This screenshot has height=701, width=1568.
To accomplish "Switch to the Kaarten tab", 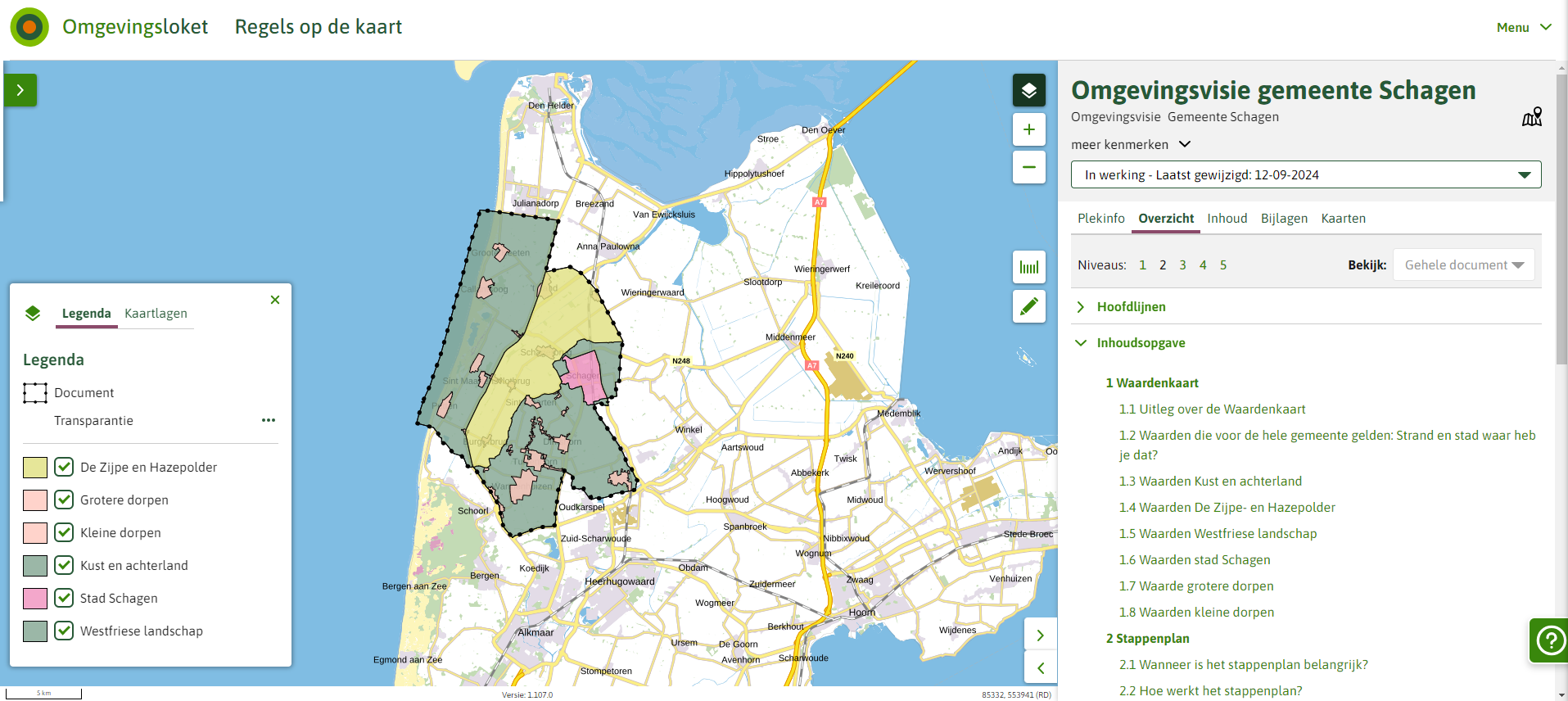I will (1343, 218).
